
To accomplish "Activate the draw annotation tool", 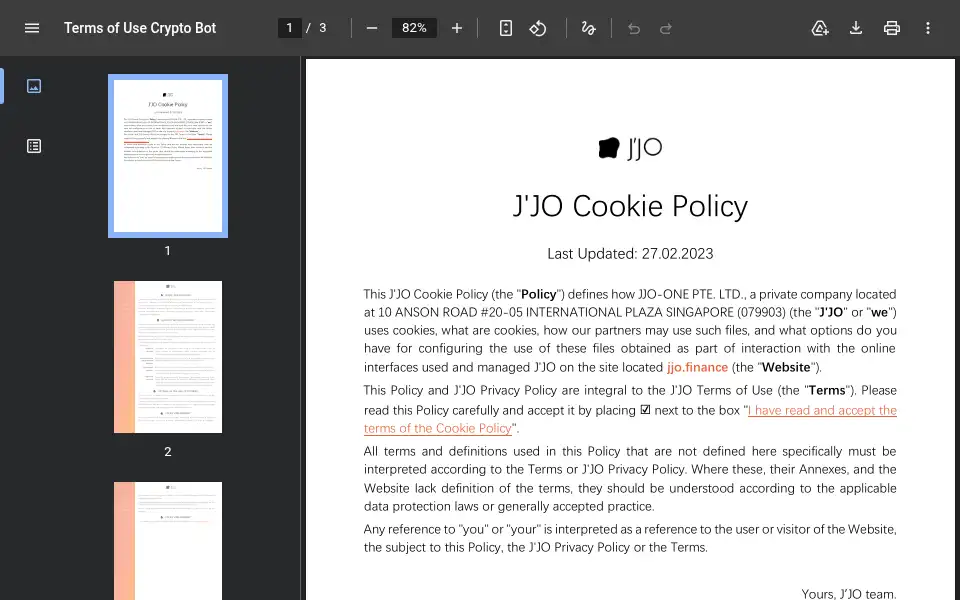I will [588, 28].
